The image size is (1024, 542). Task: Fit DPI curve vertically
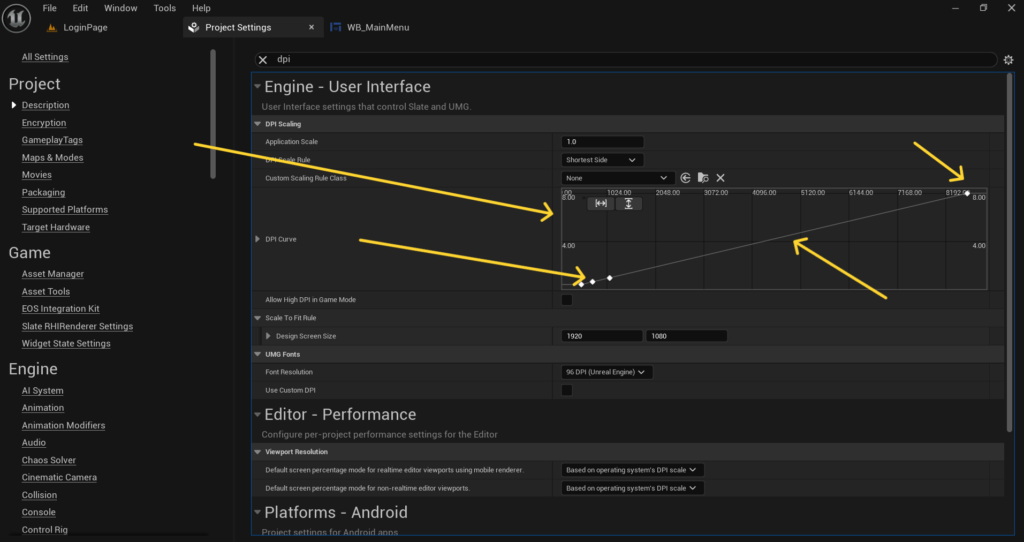click(628, 204)
